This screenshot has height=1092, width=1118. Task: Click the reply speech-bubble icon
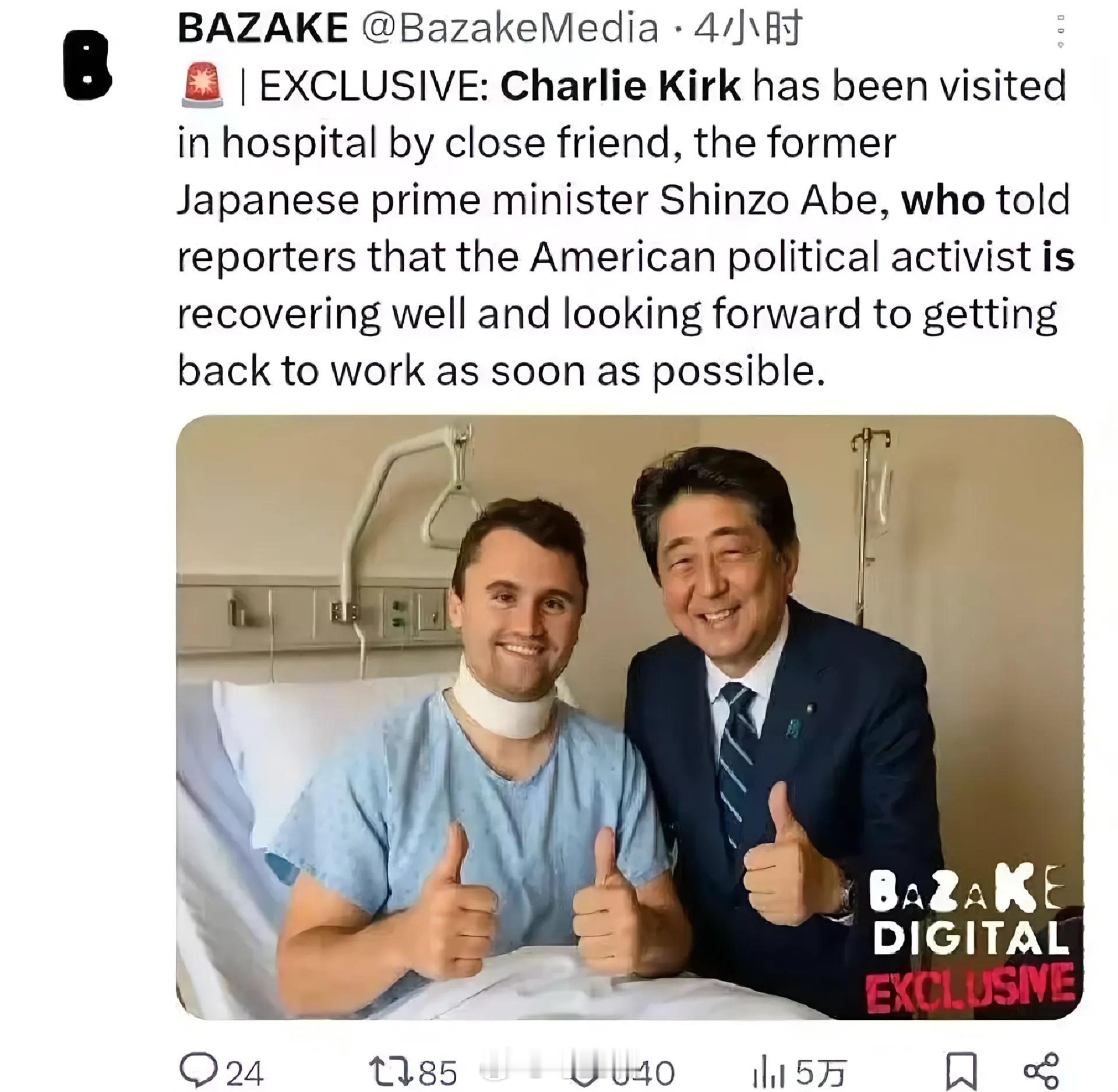click(x=199, y=1070)
